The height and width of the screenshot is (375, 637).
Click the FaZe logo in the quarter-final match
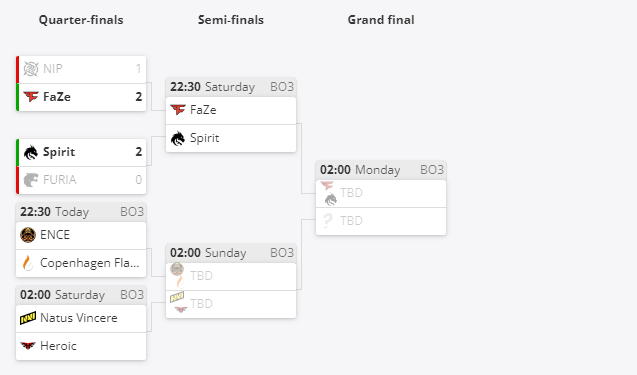(31, 97)
